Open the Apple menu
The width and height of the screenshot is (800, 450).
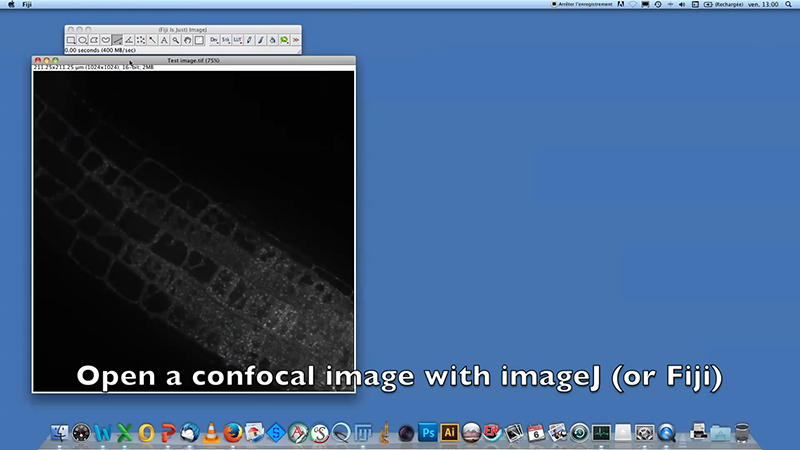(11, 4)
